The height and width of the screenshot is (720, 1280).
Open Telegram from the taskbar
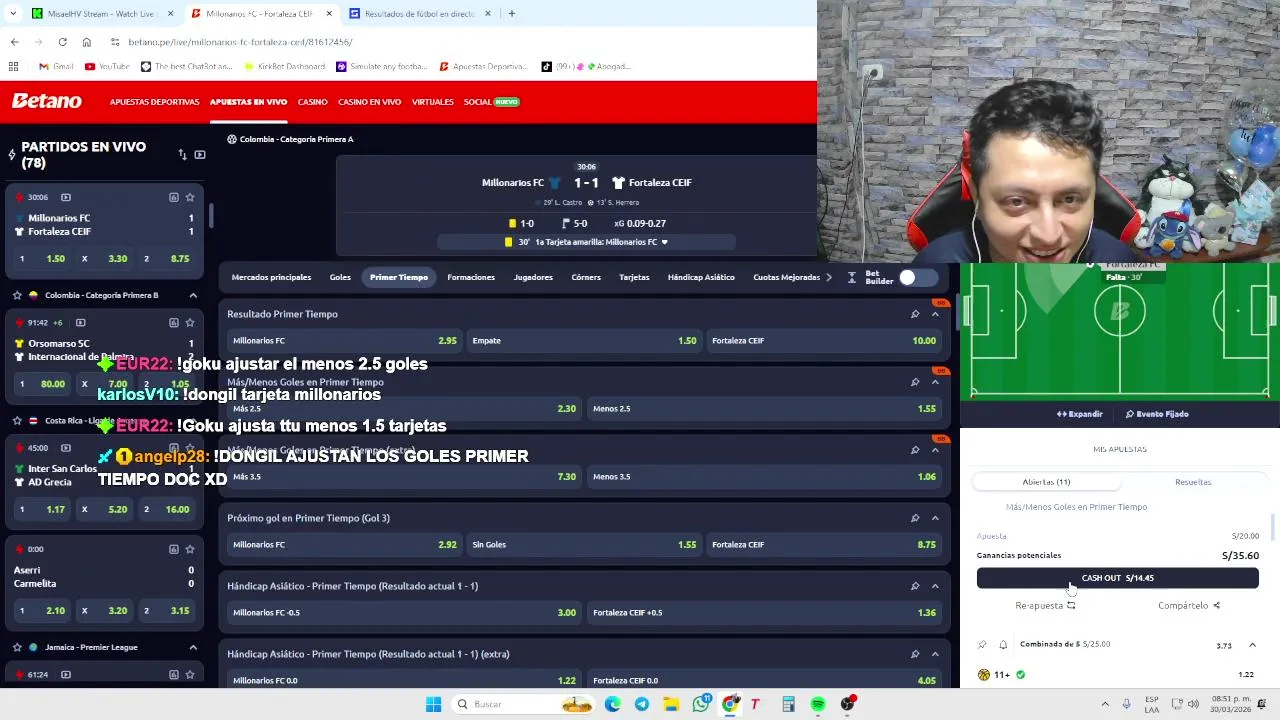coord(642,704)
